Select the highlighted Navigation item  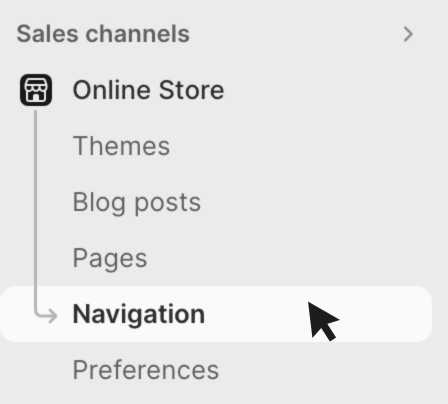pyautogui.click(x=216, y=314)
